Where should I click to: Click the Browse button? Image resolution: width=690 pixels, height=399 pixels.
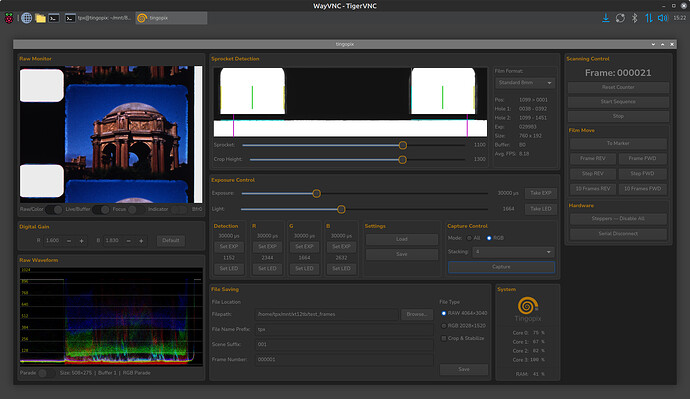(x=417, y=314)
